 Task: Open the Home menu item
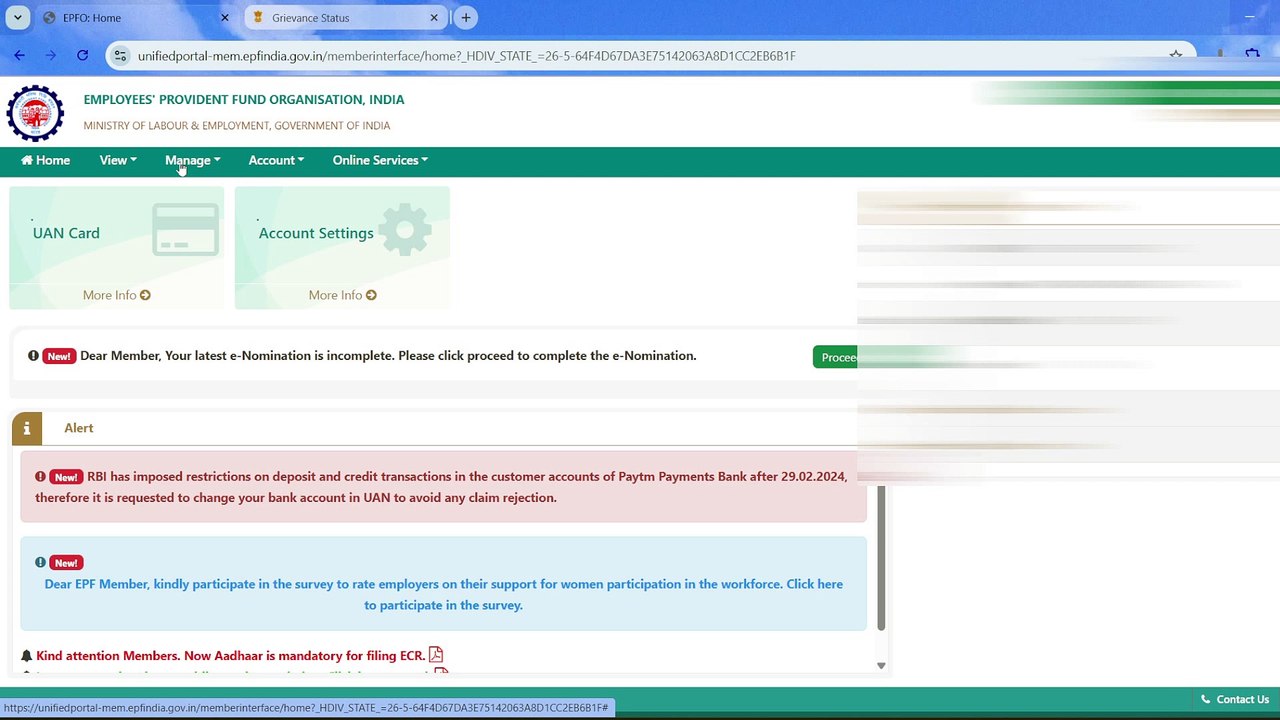[46, 160]
